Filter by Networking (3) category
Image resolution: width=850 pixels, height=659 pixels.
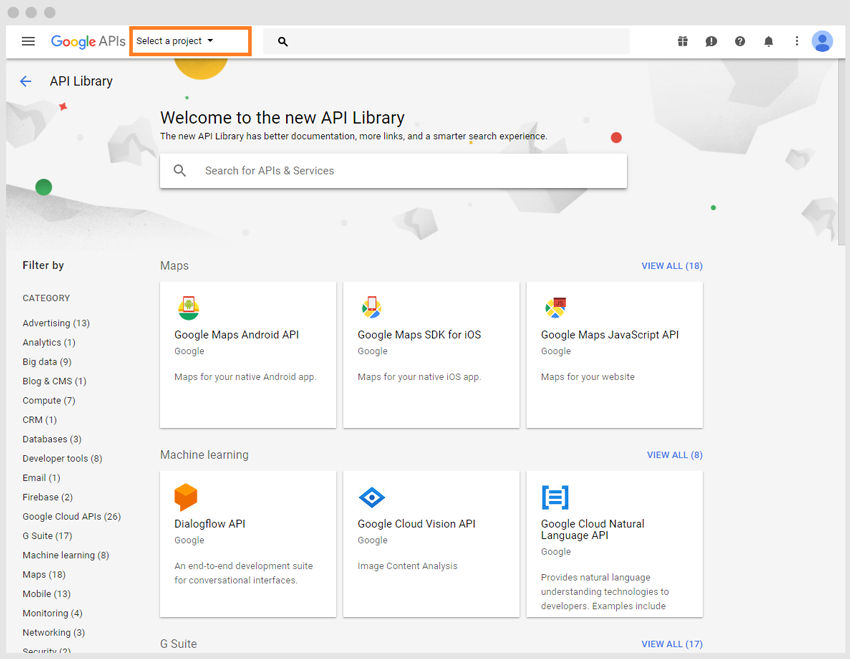[54, 632]
